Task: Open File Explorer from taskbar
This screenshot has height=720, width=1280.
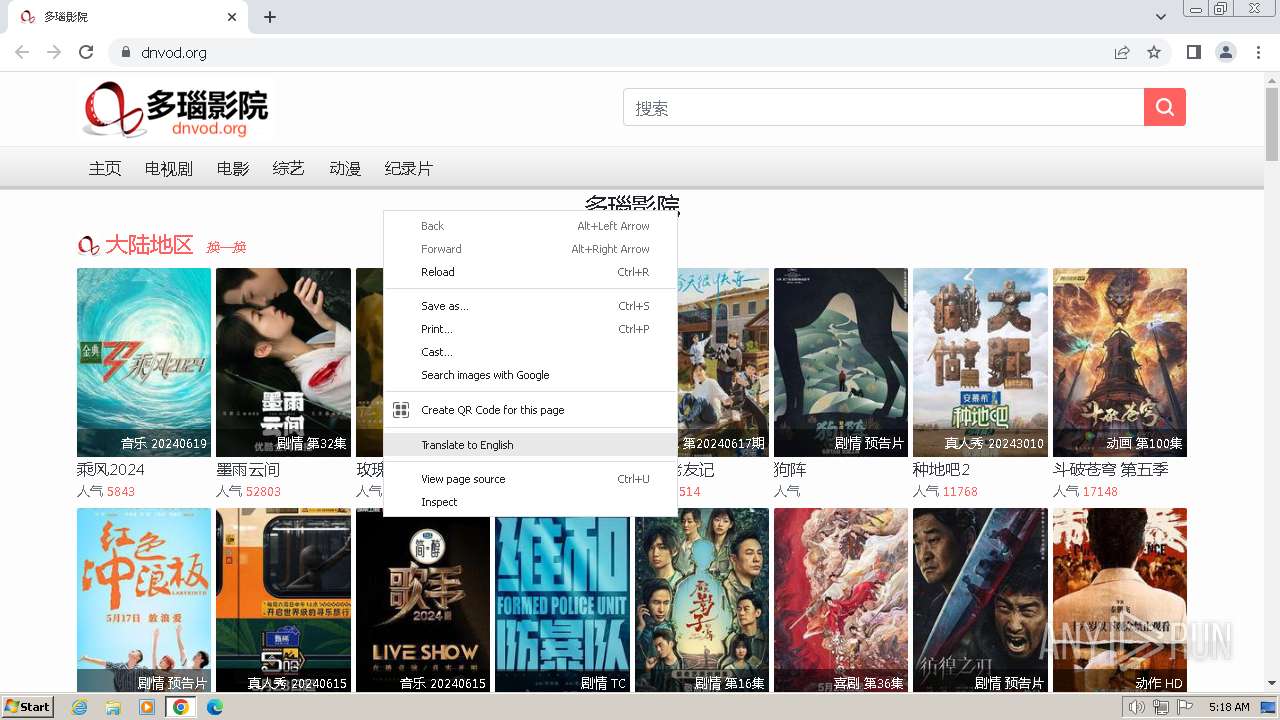Action: [x=113, y=707]
